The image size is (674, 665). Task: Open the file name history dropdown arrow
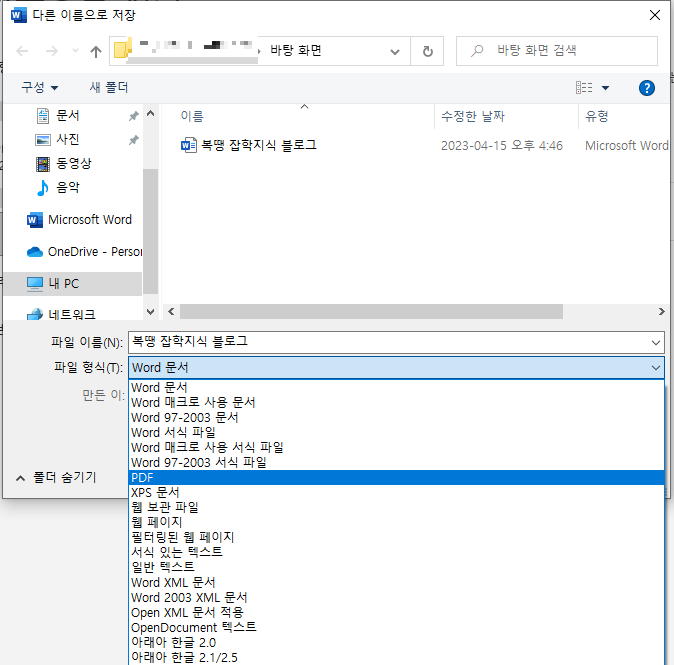pos(656,343)
